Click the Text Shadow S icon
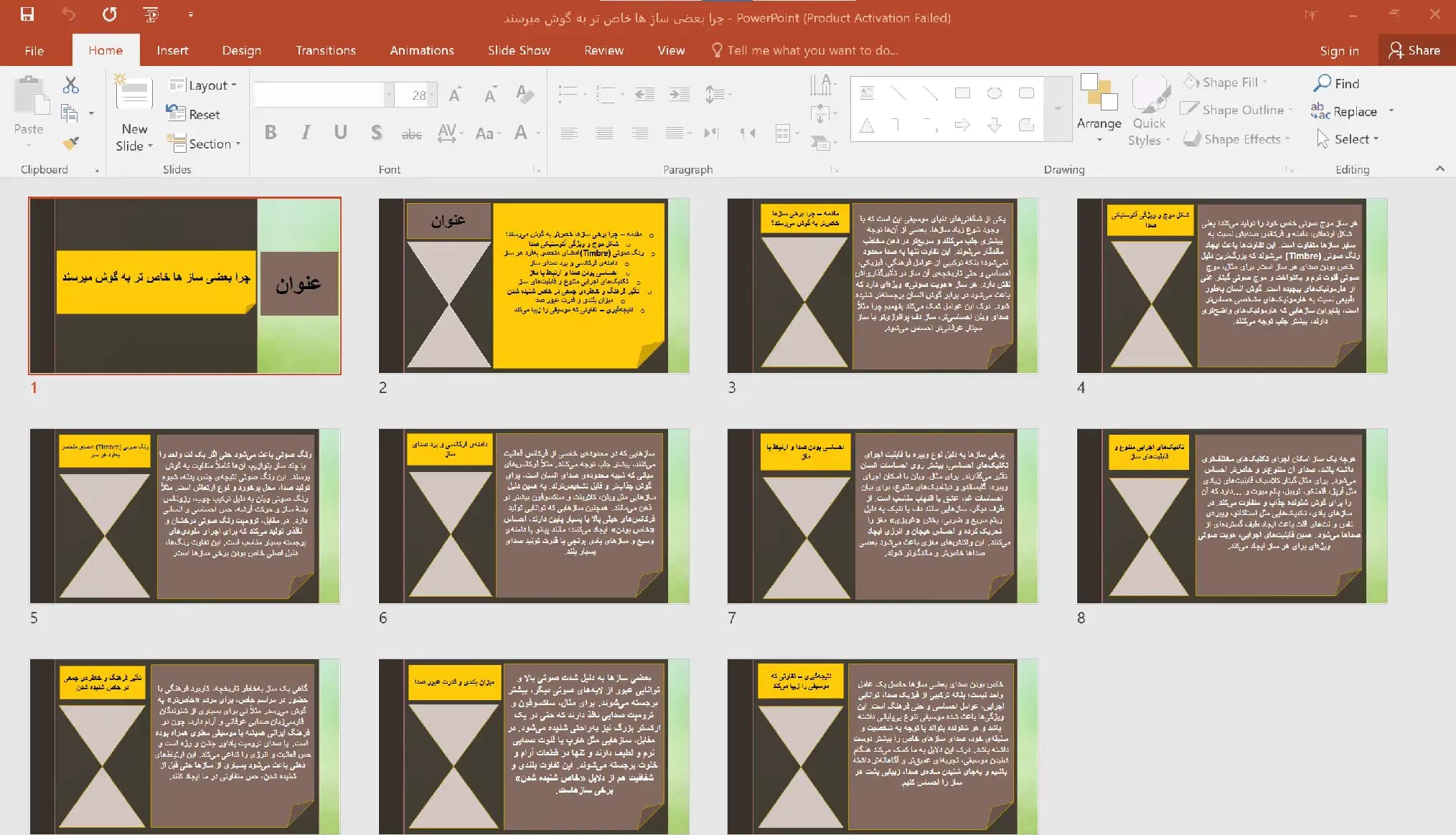 click(x=376, y=133)
